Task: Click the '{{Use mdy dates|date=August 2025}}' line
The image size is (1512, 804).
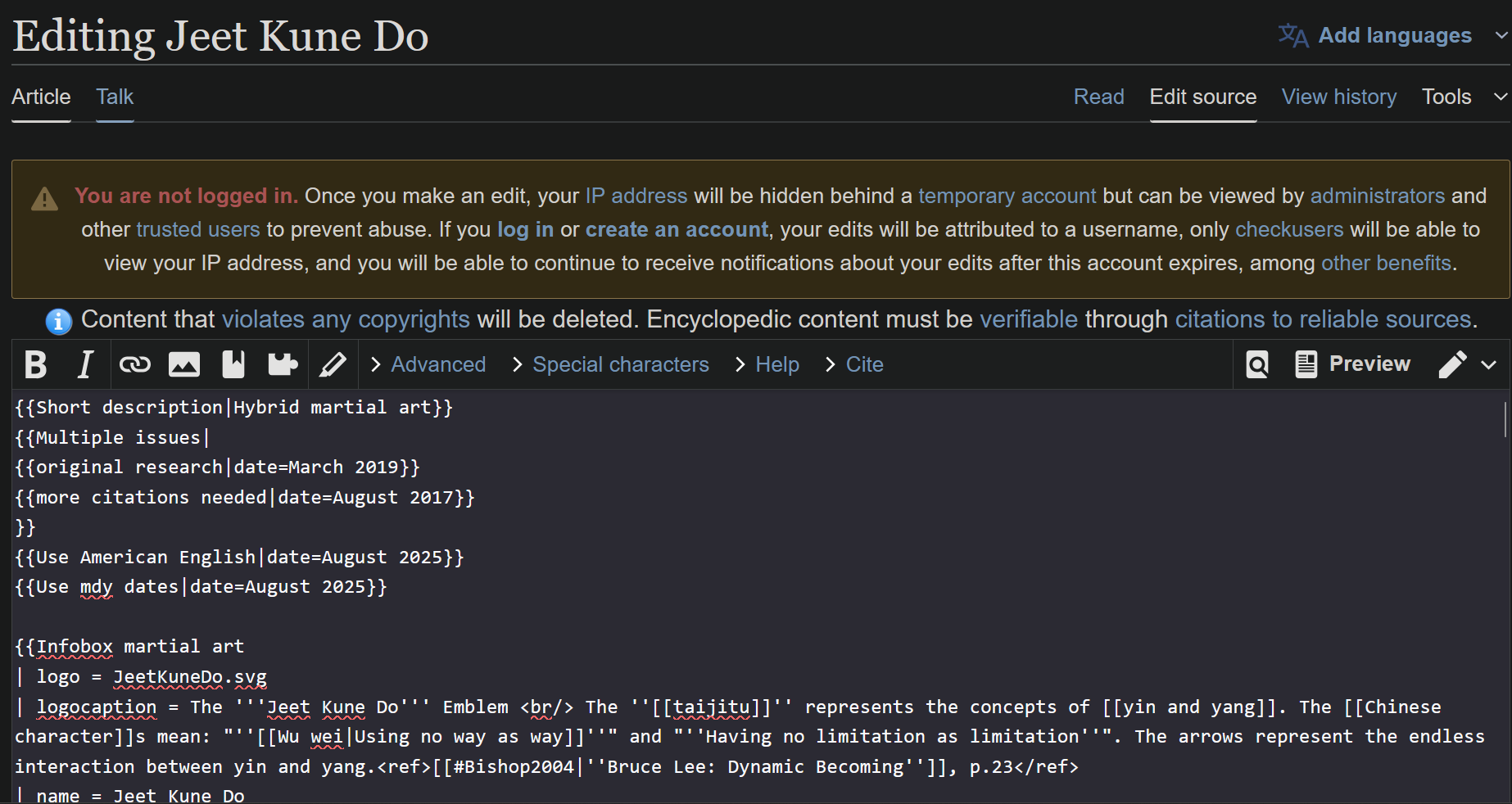Action: tap(201, 587)
